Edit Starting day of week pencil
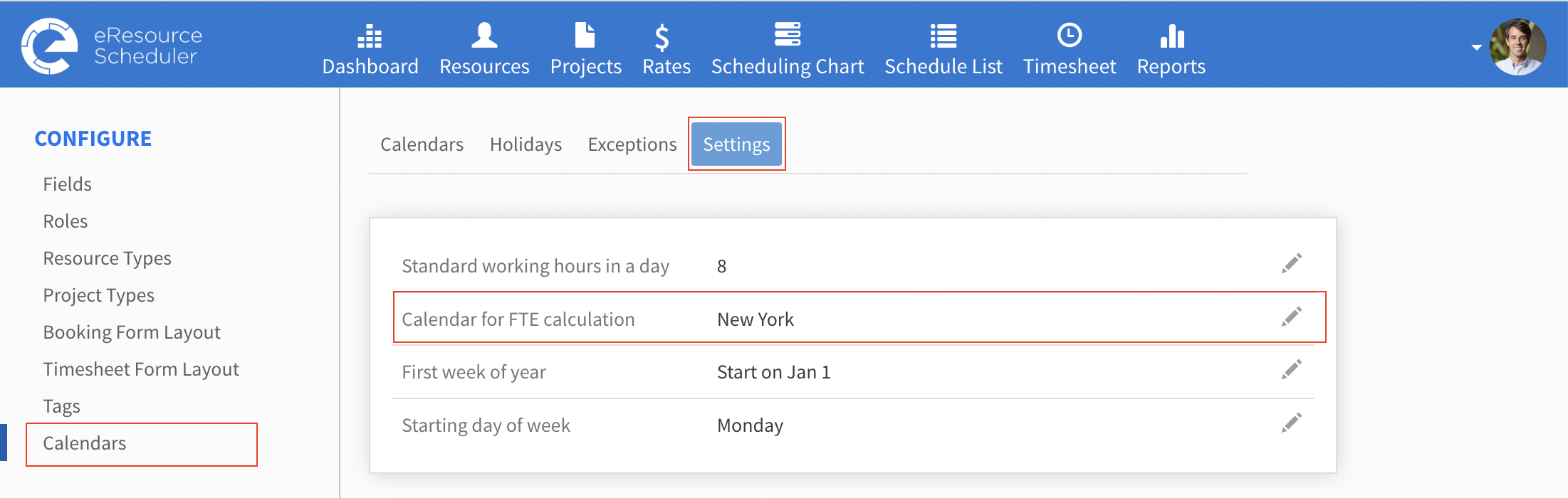Image resolution: width=1568 pixels, height=498 pixels. click(x=1292, y=423)
